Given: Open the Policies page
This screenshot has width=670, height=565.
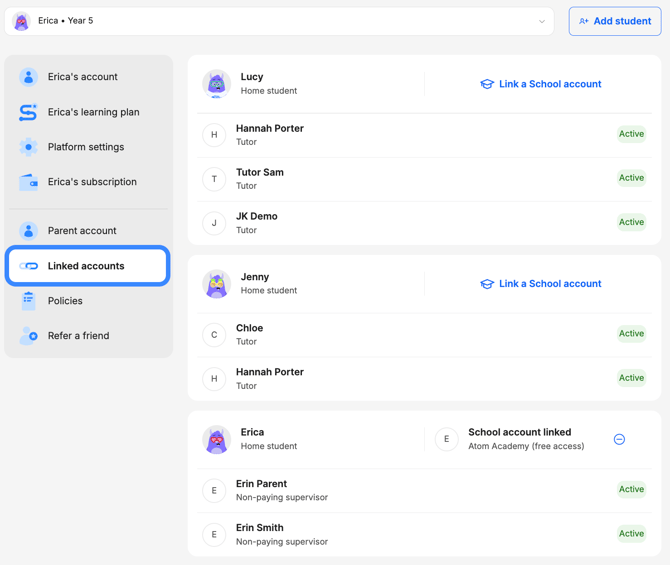Looking at the screenshot, I should [88, 301].
